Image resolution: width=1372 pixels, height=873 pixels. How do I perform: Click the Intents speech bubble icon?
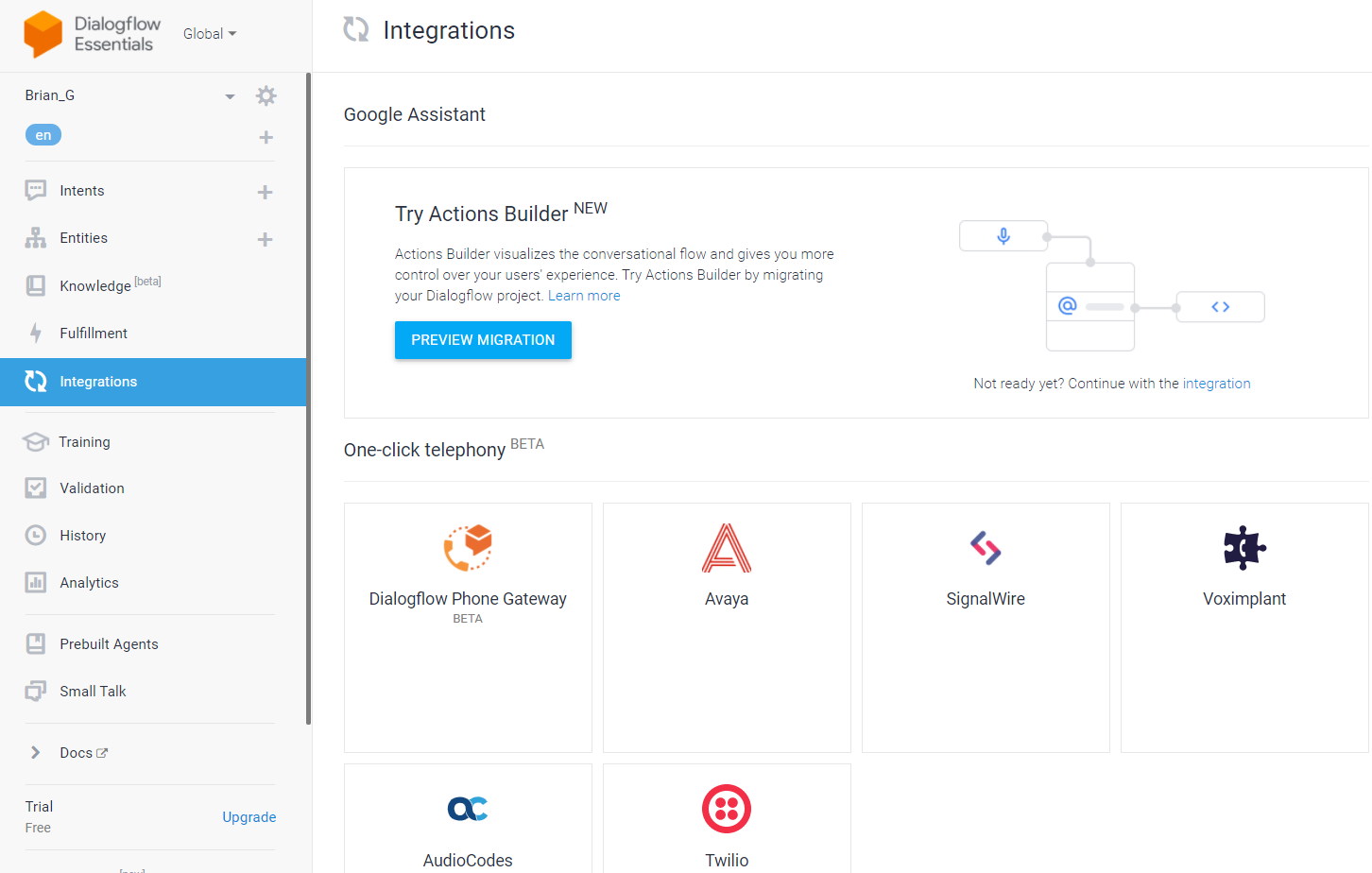tap(36, 191)
